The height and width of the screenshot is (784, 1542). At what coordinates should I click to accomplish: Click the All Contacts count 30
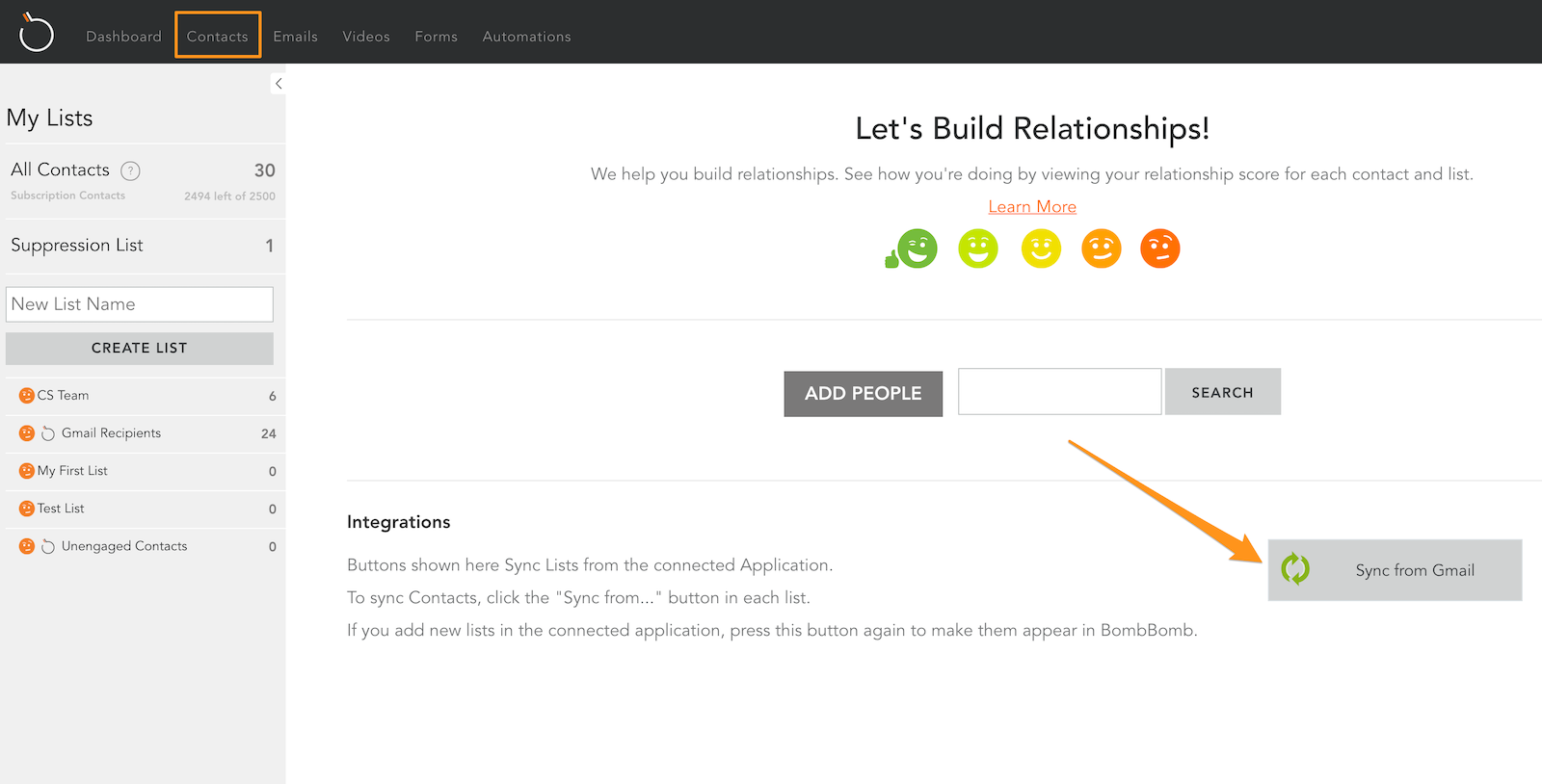pos(265,170)
